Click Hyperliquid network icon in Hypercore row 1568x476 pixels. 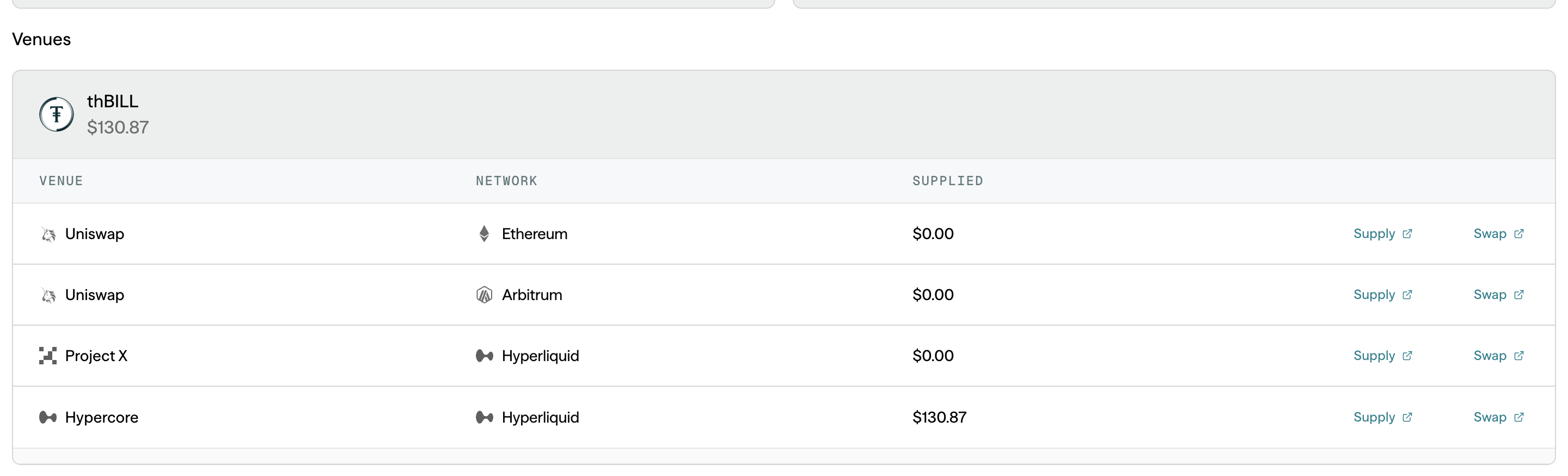click(x=484, y=418)
